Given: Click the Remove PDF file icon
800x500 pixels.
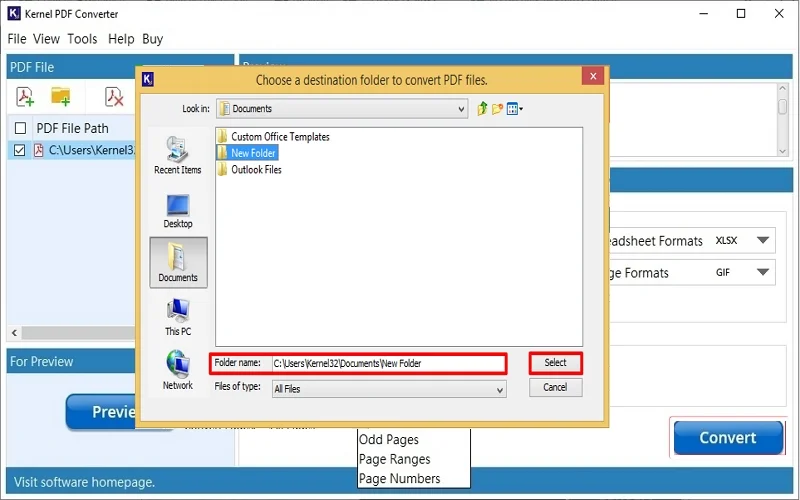Looking at the screenshot, I should point(114,96).
